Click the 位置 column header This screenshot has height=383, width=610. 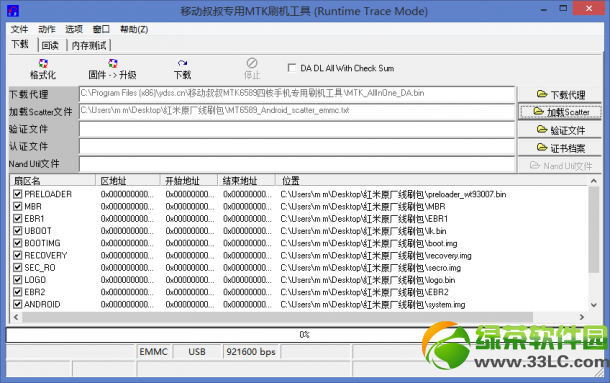click(x=432, y=180)
